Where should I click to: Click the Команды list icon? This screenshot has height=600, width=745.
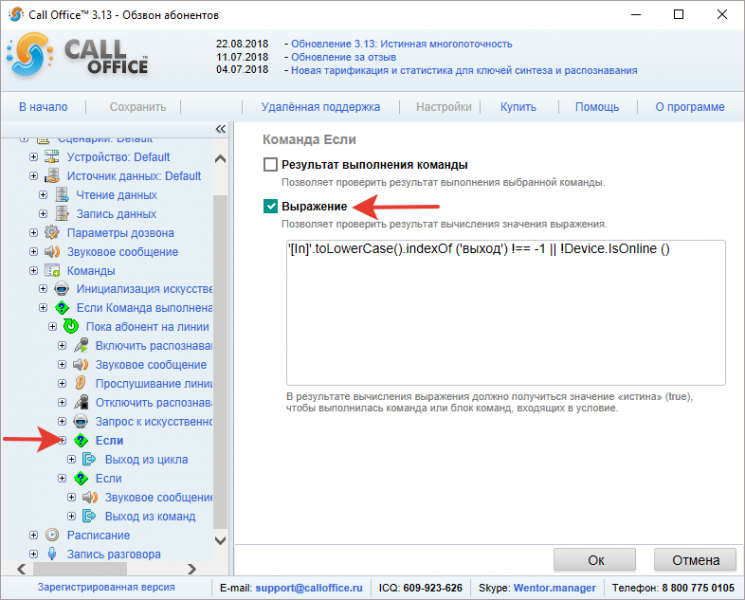coord(52,271)
